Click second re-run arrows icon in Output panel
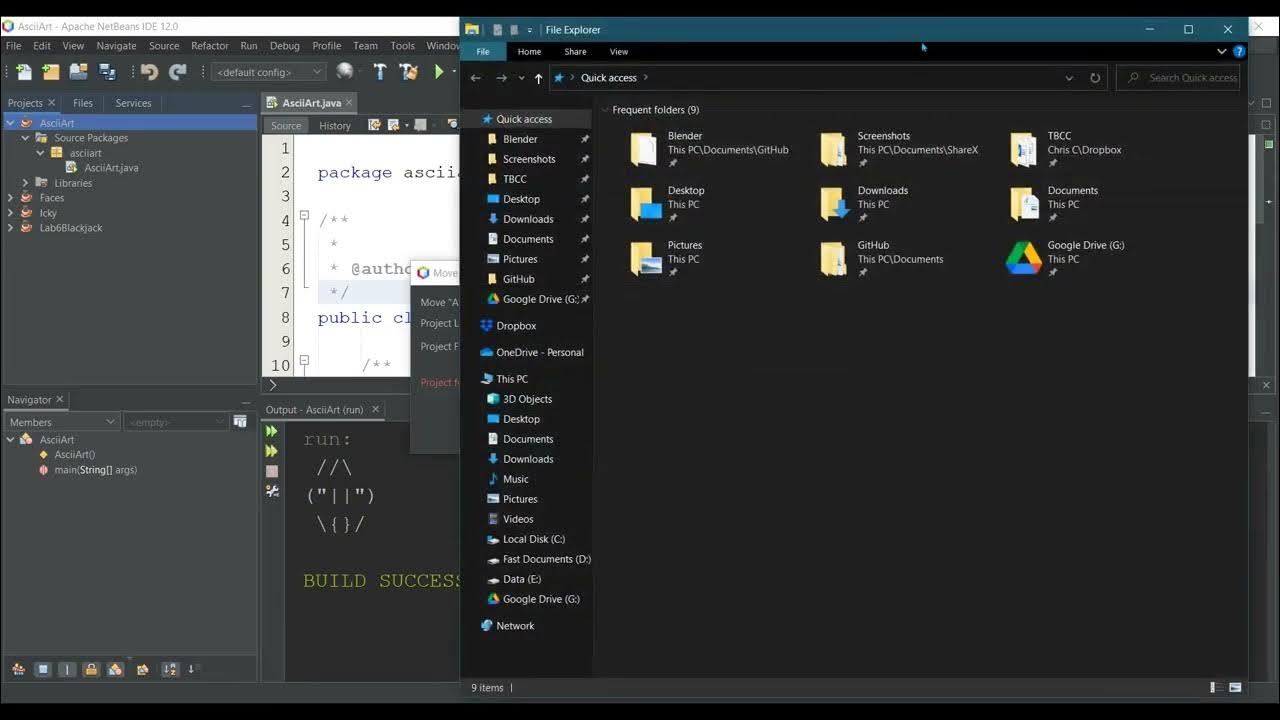This screenshot has height=720, width=1280. click(272, 451)
